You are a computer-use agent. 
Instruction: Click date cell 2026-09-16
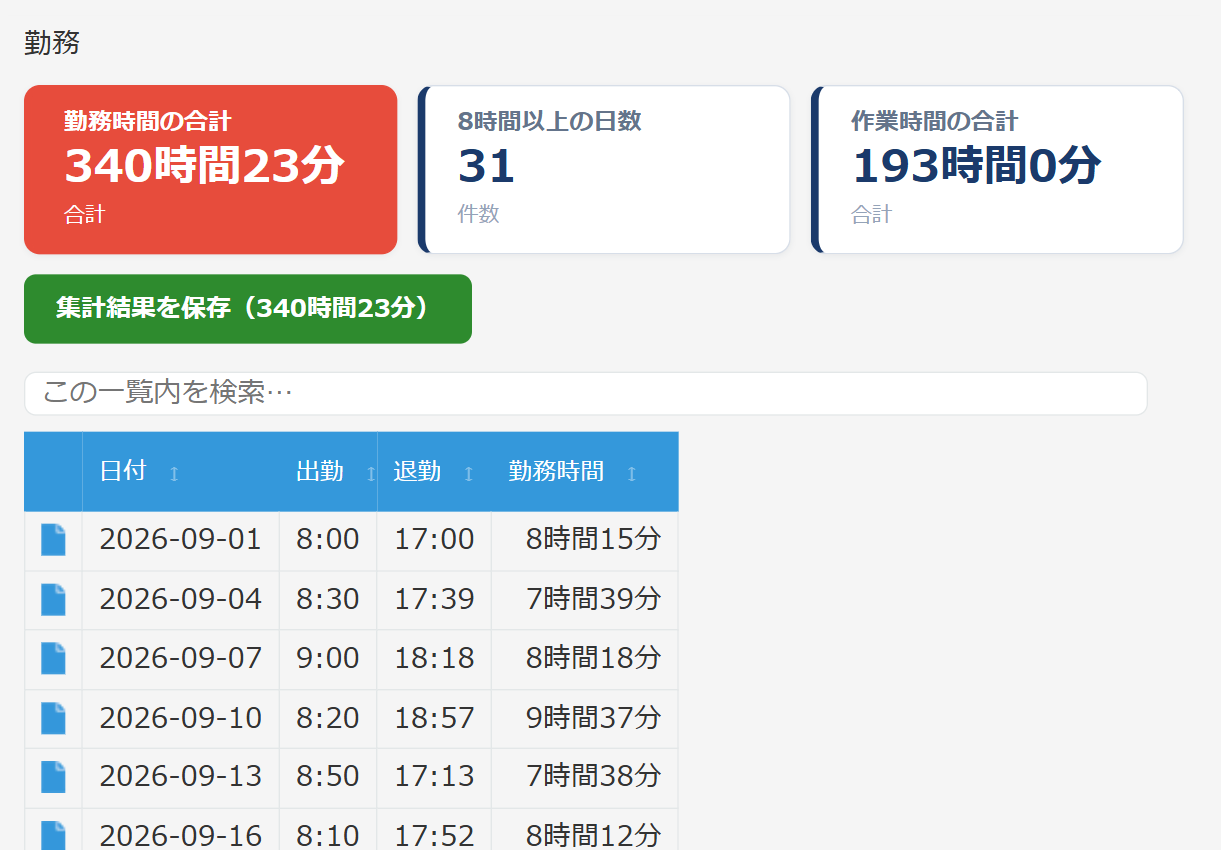tap(181, 830)
